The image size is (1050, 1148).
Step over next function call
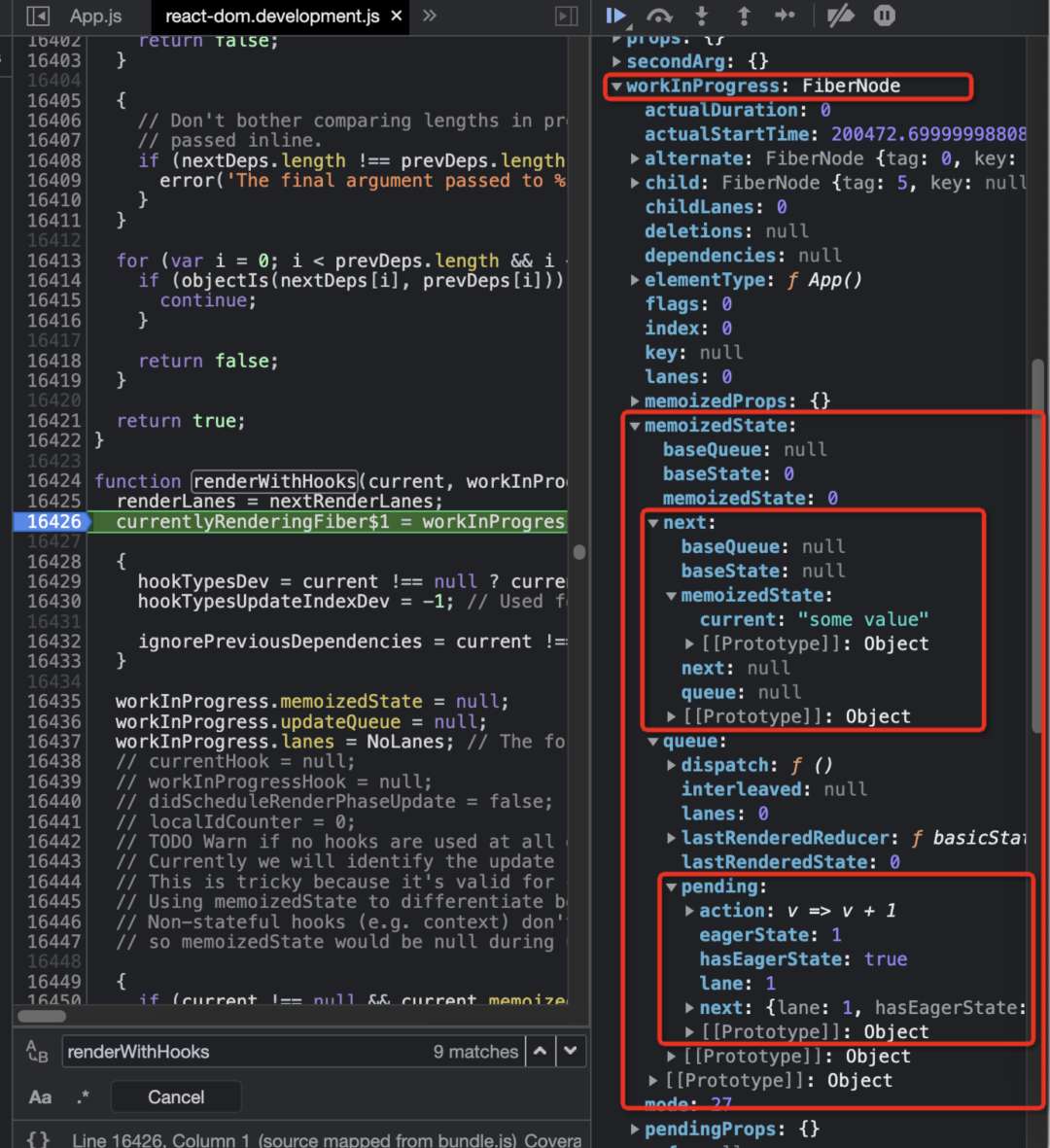(x=659, y=16)
